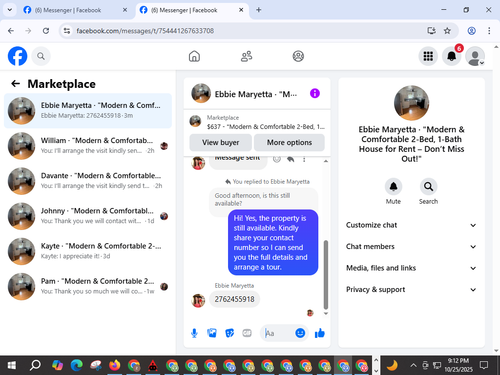Viewport: 500px width, 375px height.
Task: Click the chat scrollbar thumb
Action: pos(326,275)
